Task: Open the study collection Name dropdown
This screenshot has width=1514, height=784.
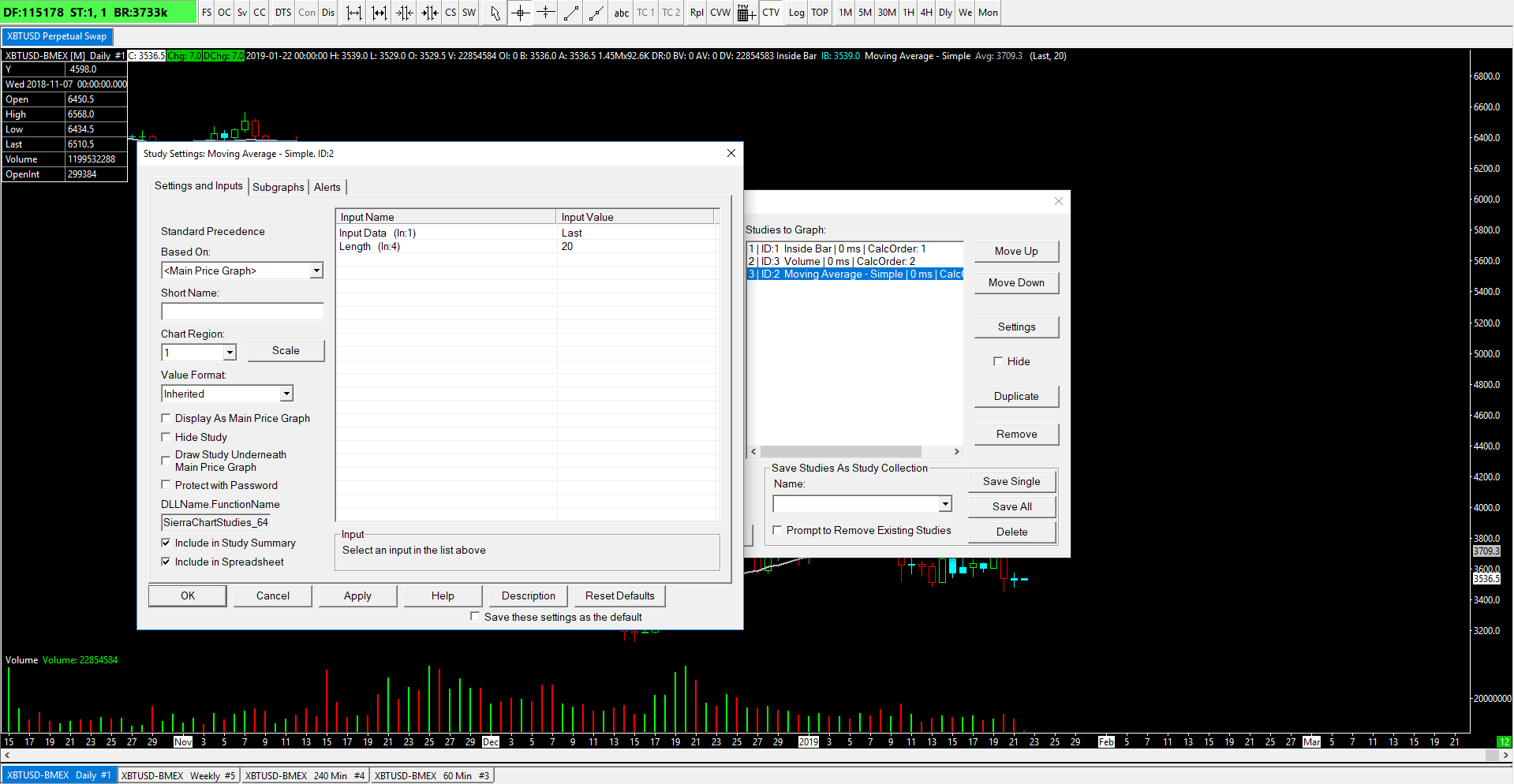Action: (945, 504)
